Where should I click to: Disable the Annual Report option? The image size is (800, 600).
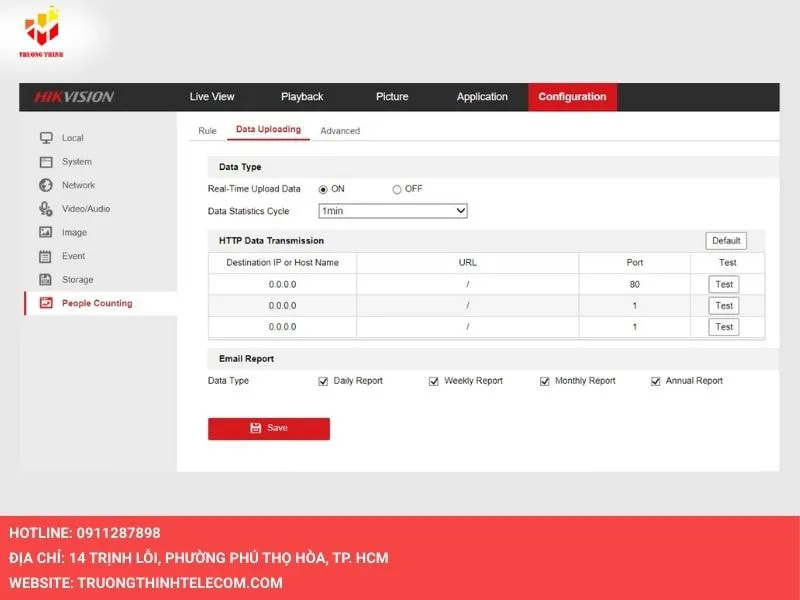tap(655, 381)
